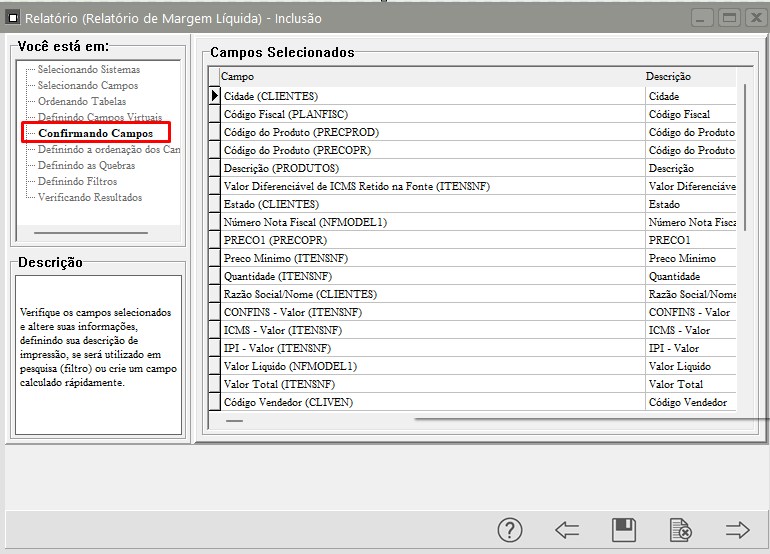
Task: Select the Valor Total (ITENSNF) field row
Action: (x=430, y=384)
